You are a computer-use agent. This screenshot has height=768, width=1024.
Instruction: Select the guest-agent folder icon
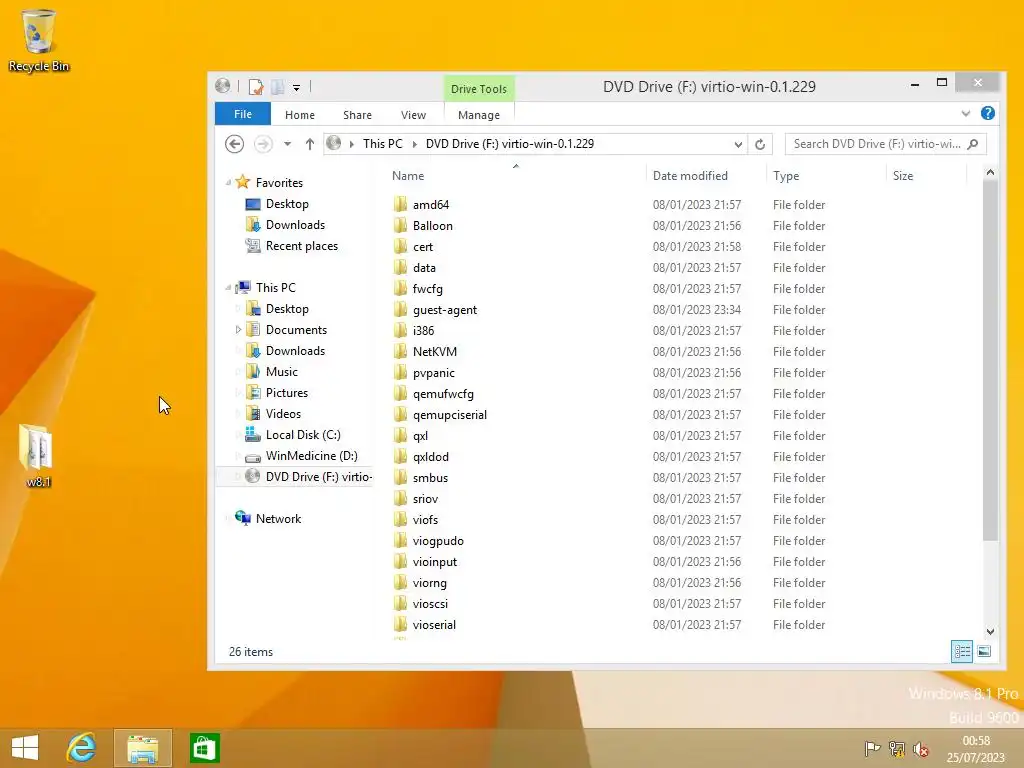click(x=400, y=310)
